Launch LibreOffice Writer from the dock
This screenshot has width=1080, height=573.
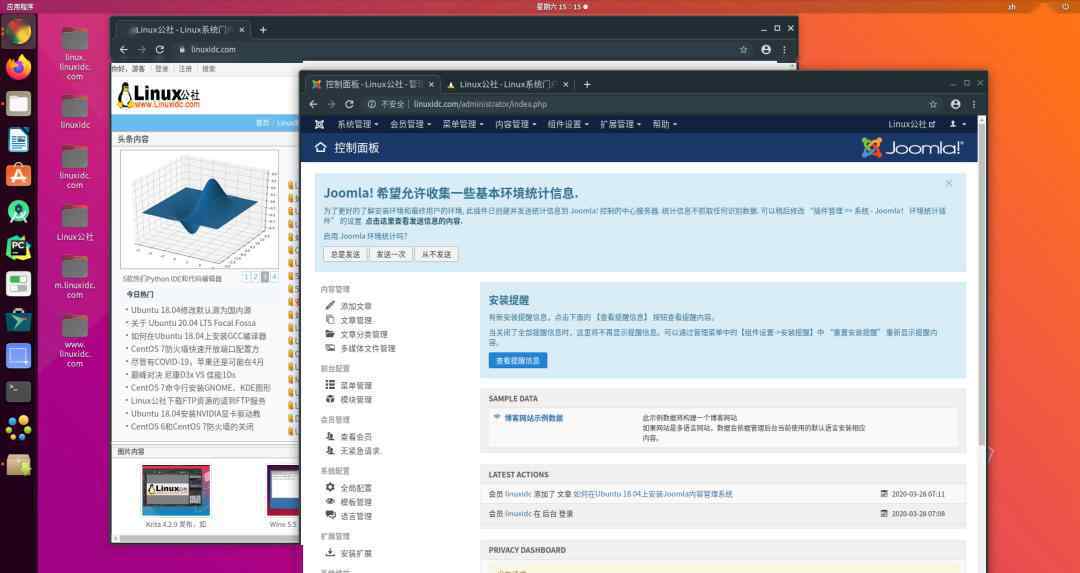click(19, 140)
